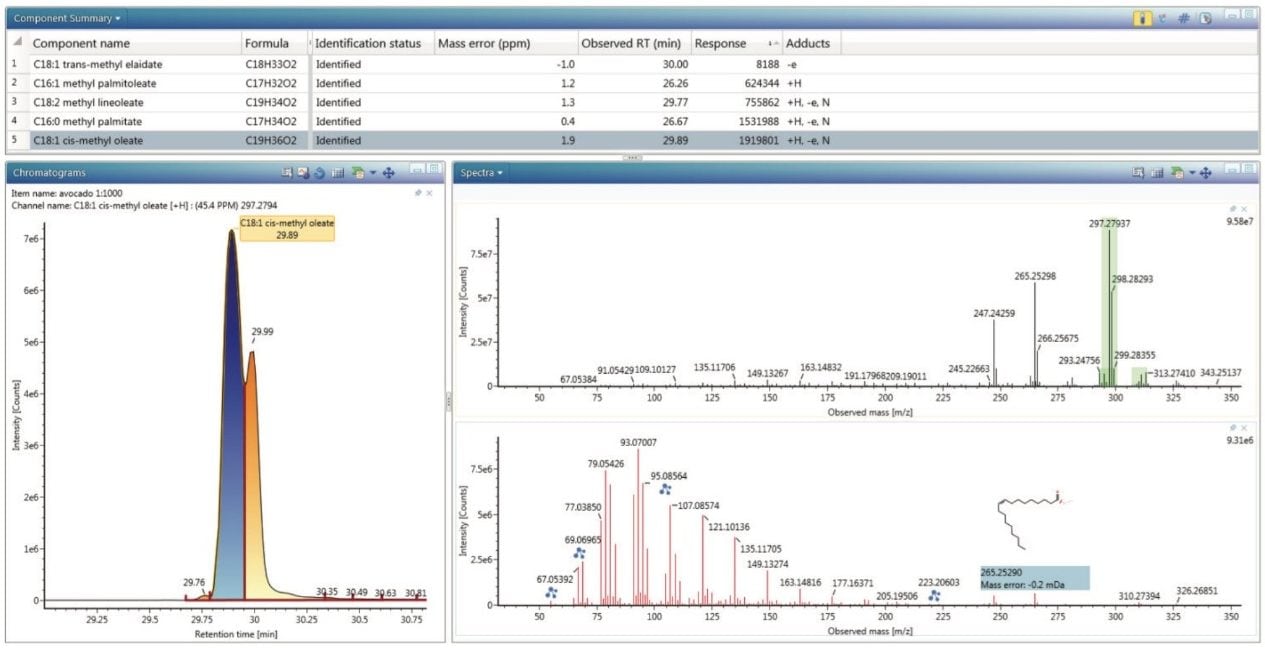Click the blue refresh icon in Chromatograms toolbar
Viewport: 1265px width, 648px height.
click(320, 173)
